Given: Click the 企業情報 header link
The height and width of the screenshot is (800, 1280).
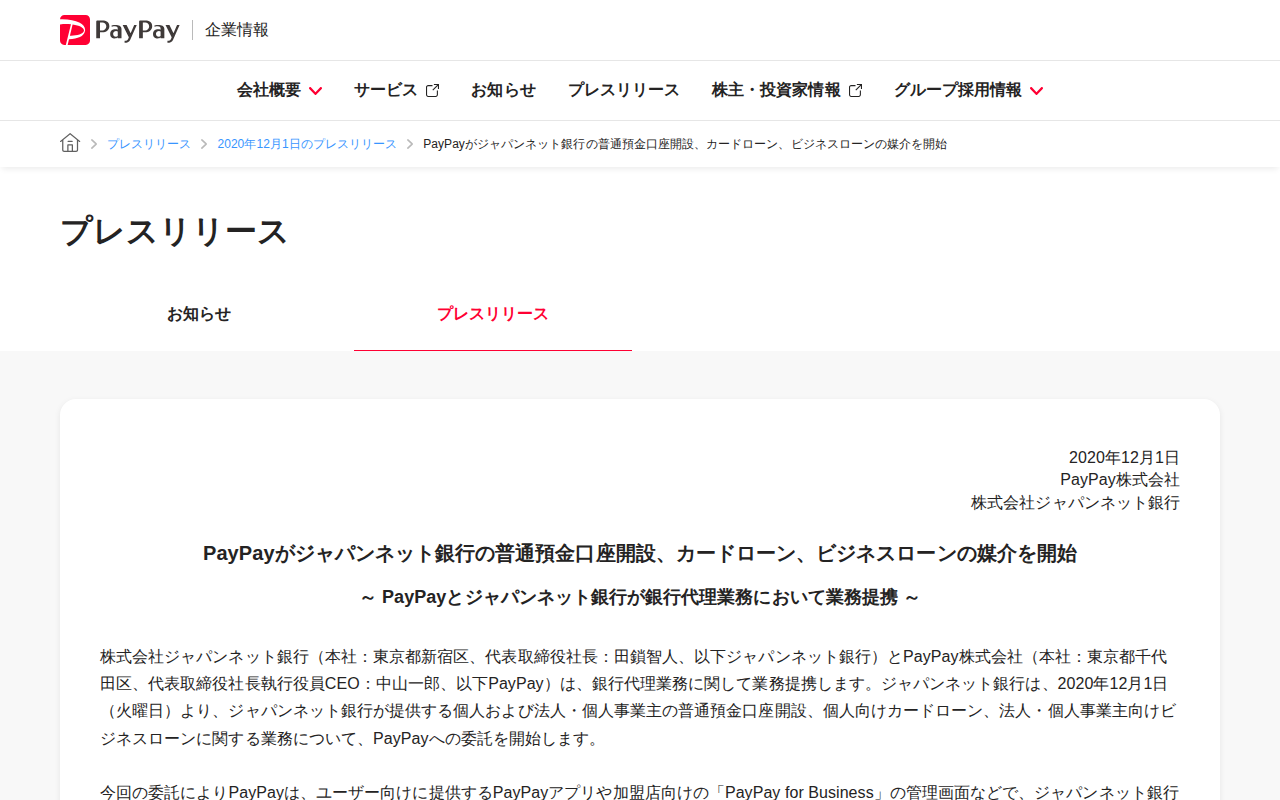Looking at the screenshot, I should click(x=237, y=30).
